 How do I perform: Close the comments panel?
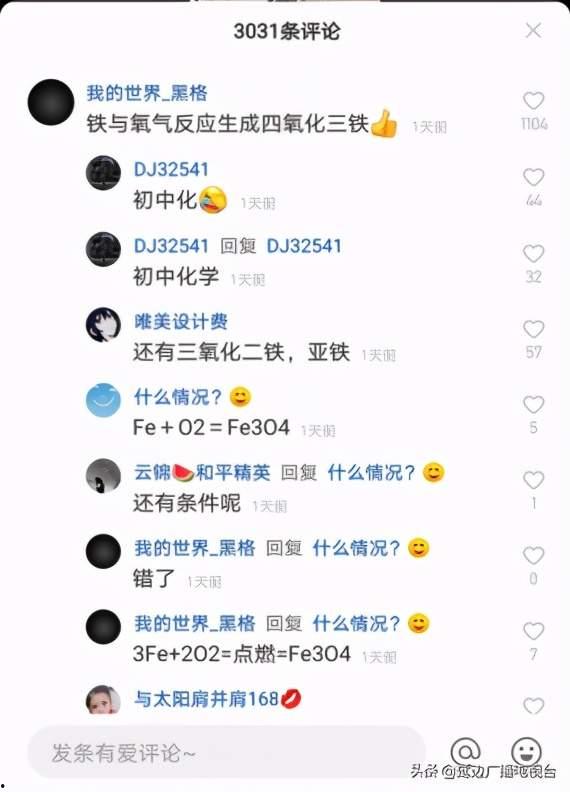tap(533, 31)
